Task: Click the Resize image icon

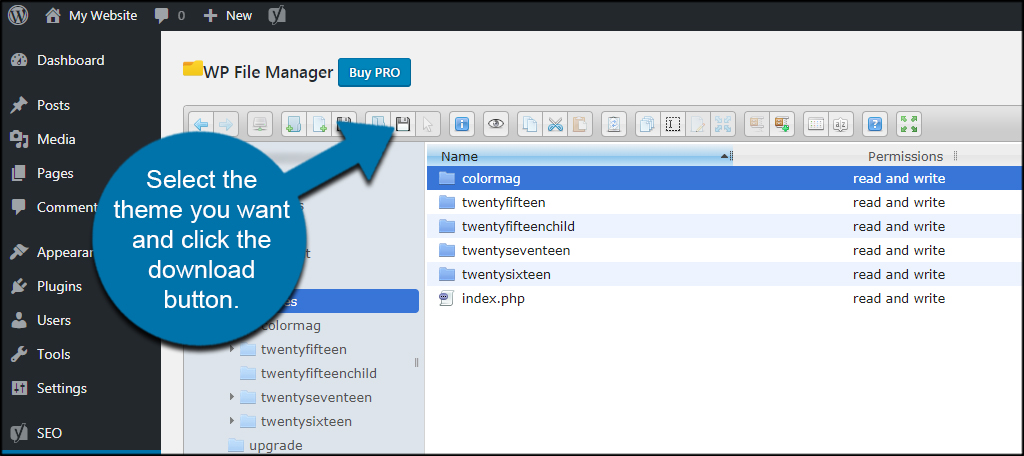Action: click(722, 123)
